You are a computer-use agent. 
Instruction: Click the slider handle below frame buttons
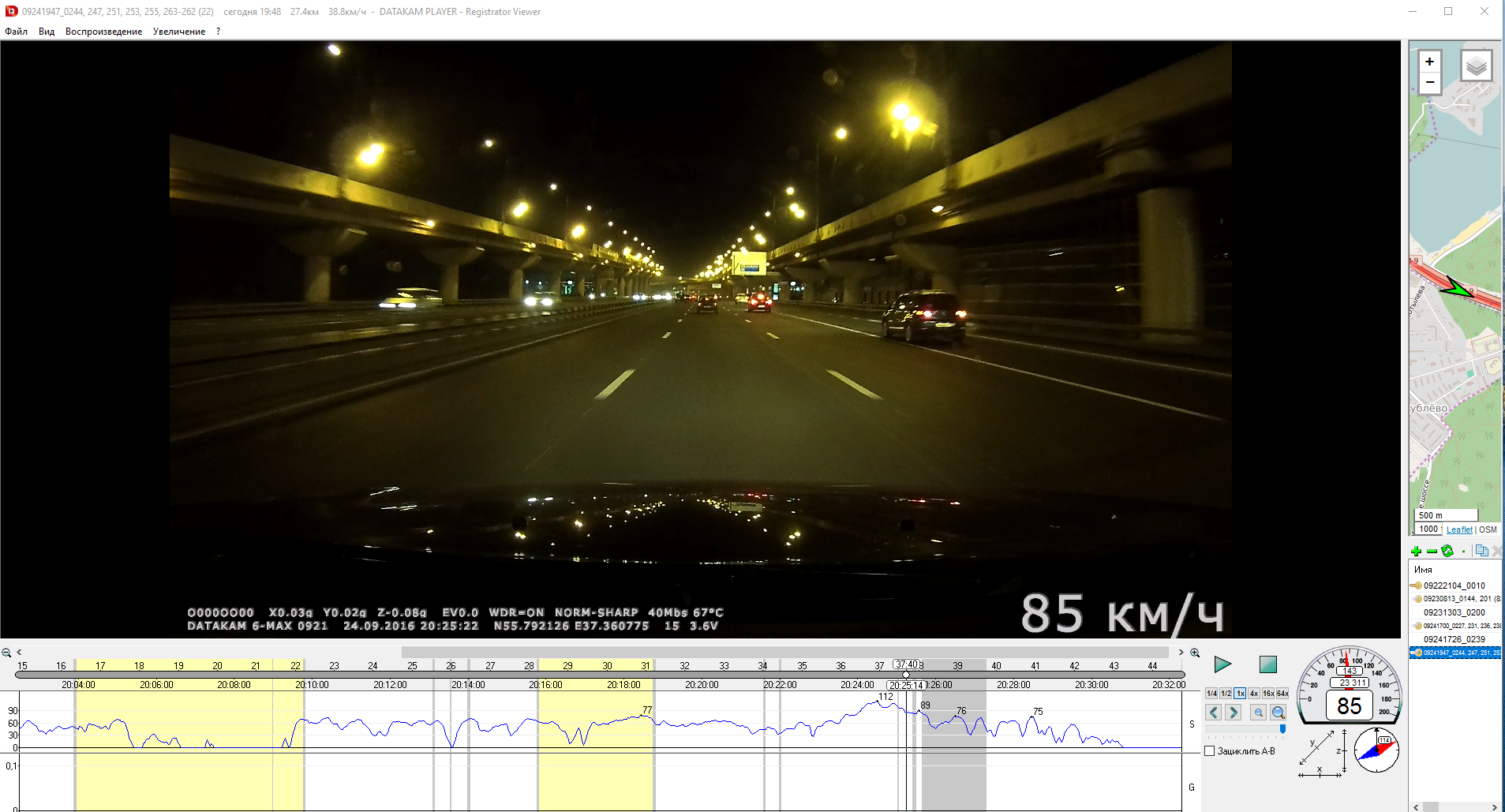[x=1282, y=729]
